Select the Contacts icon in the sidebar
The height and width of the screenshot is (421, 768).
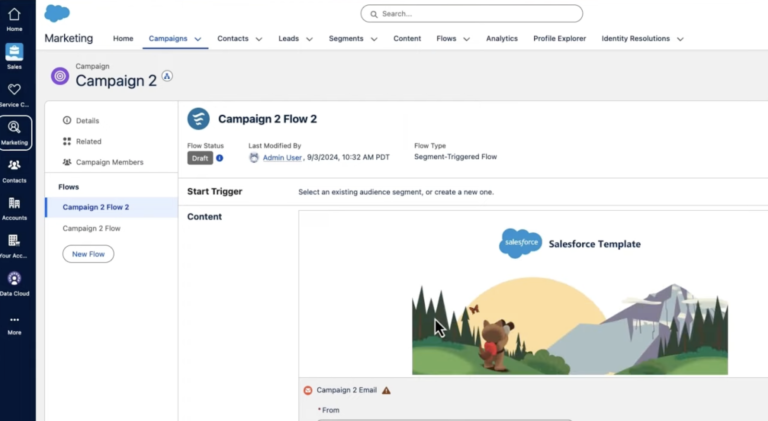tap(14, 165)
